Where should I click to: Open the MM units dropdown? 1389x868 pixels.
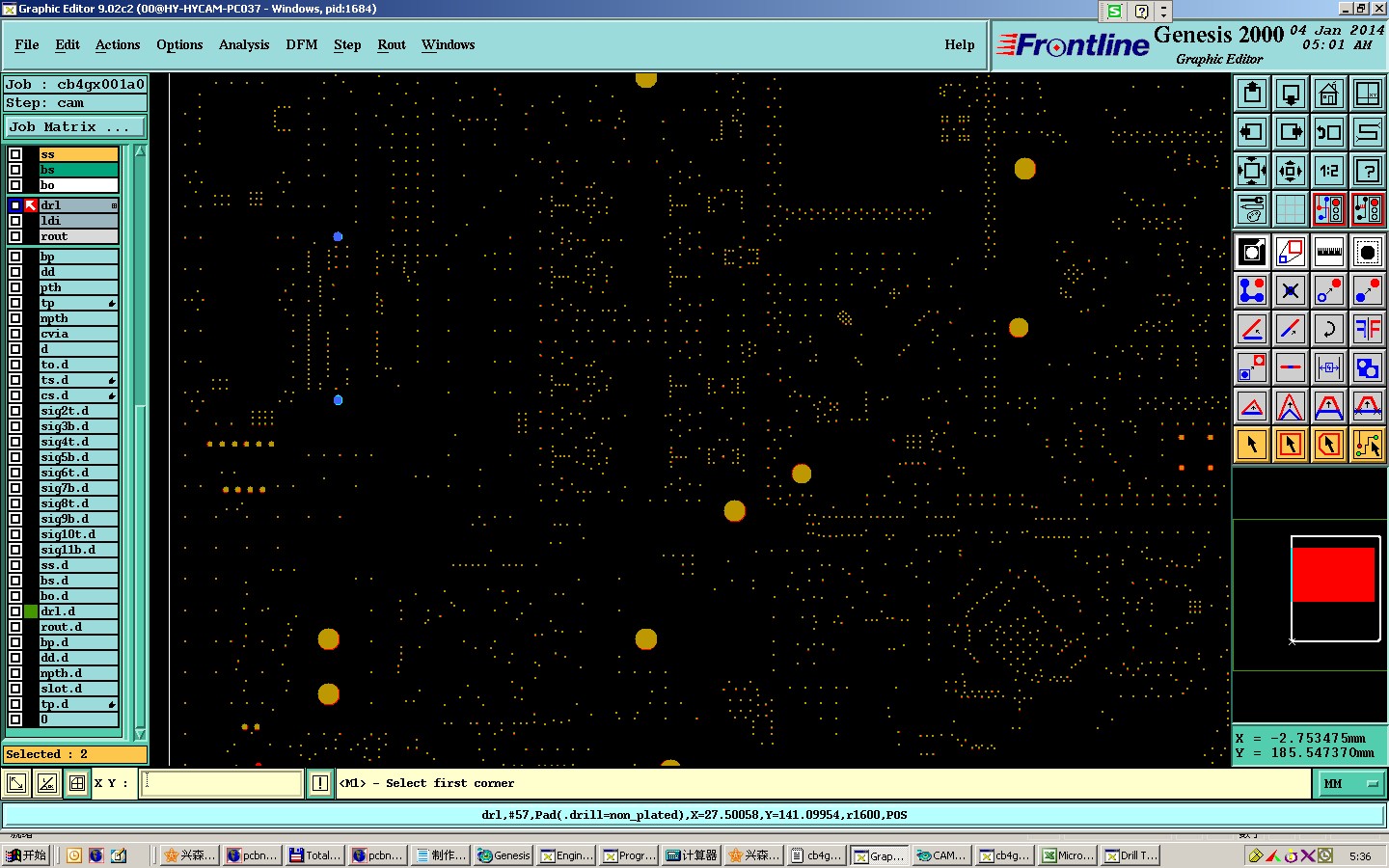(x=1349, y=784)
